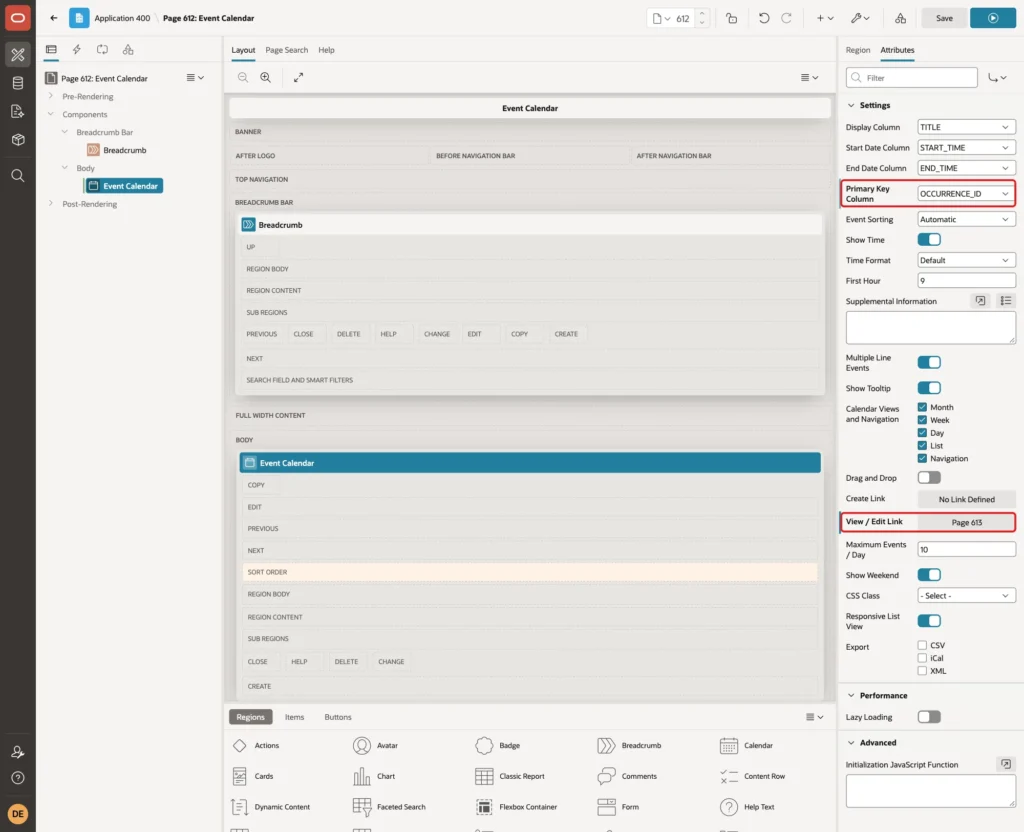
Task: Switch to Shared Components tab icon
Action: click(128, 50)
